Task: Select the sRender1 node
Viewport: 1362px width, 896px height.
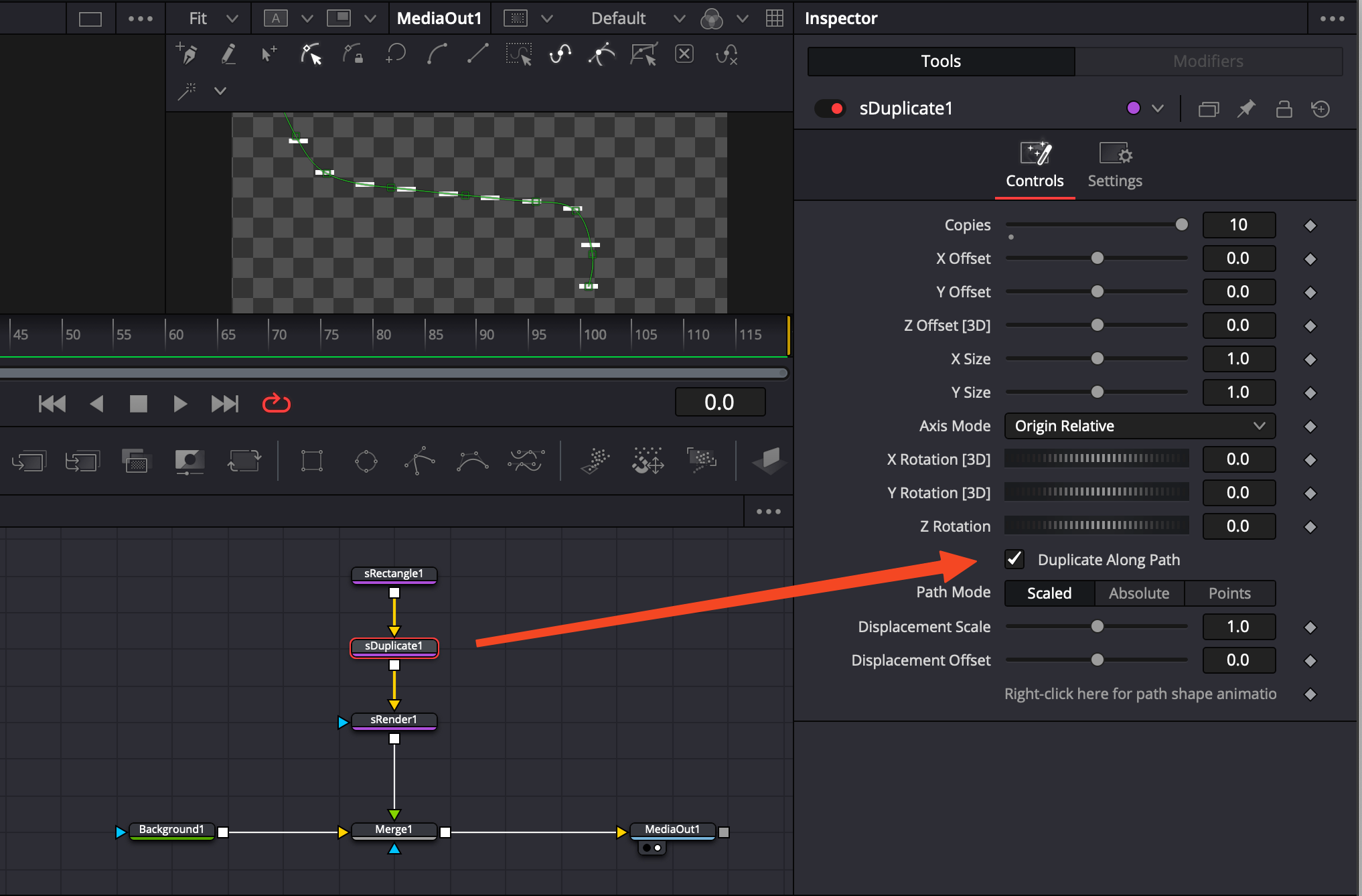Action: (x=394, y=721)
